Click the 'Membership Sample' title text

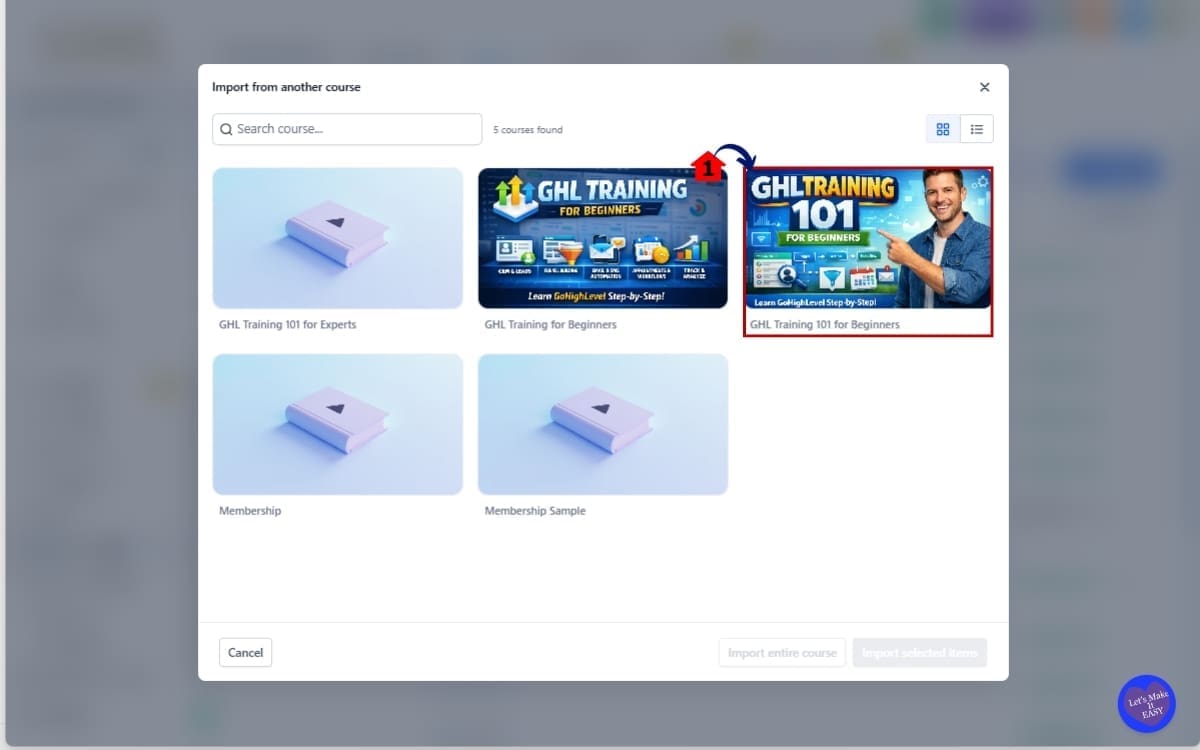pyautogui.click(x=535, y=511)
